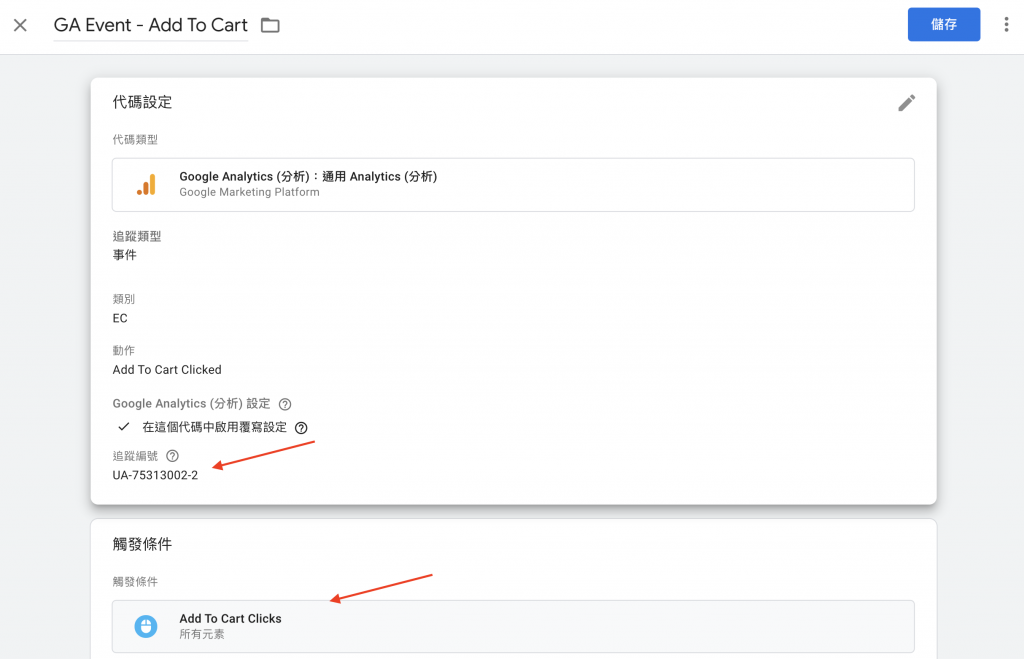Viewport: 1024px width, 659px height.
Task: Click the 追蹤類型 label
Action: click(136, 236)
